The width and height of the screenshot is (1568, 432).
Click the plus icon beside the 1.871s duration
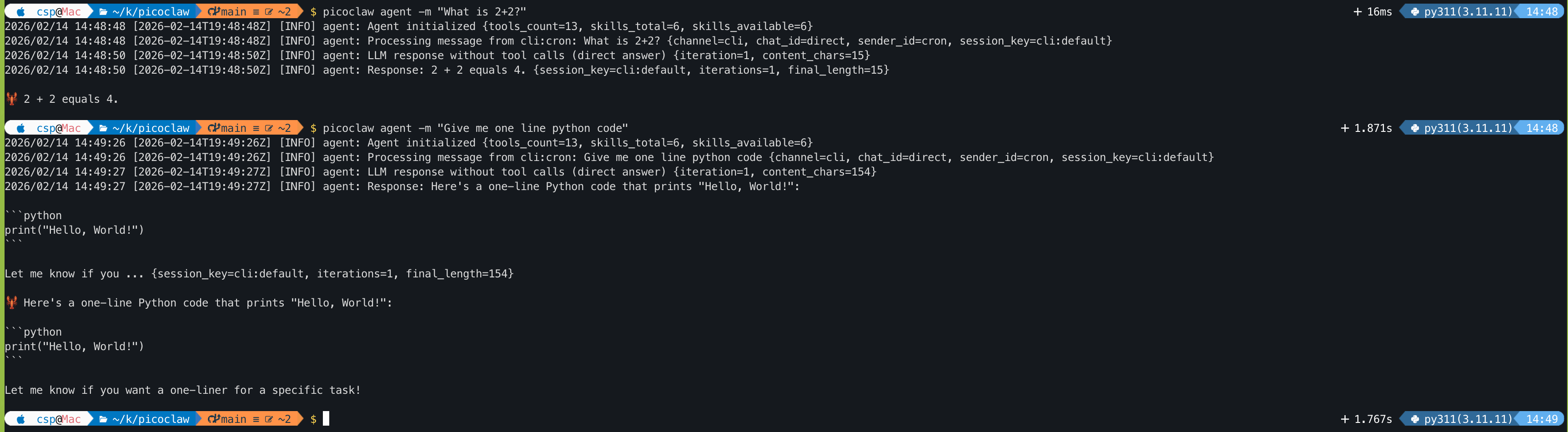[x=1345, y=128]
